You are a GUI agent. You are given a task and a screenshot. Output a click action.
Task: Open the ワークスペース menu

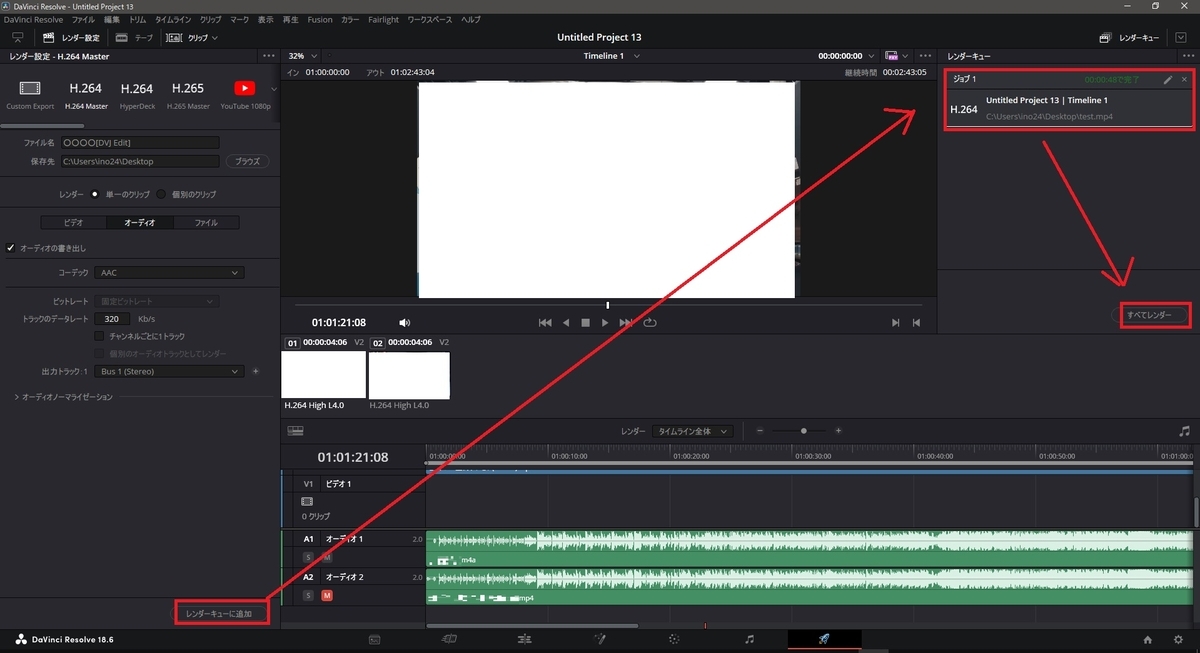pos(430,20)
